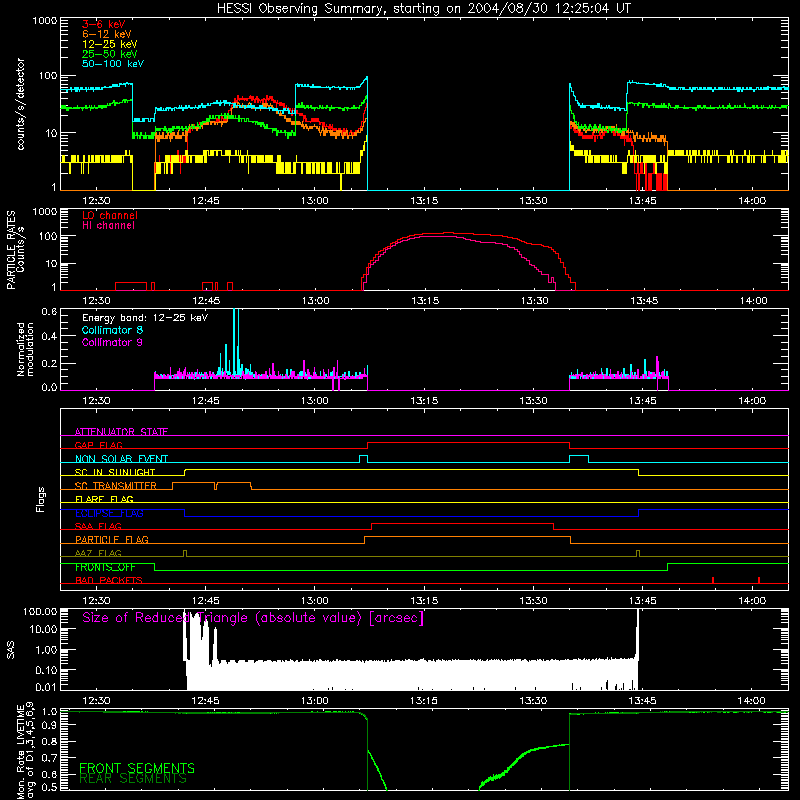Select the 25-50 keV legend label
This screenshot has height=800, width=800.
tap(110, 54)
